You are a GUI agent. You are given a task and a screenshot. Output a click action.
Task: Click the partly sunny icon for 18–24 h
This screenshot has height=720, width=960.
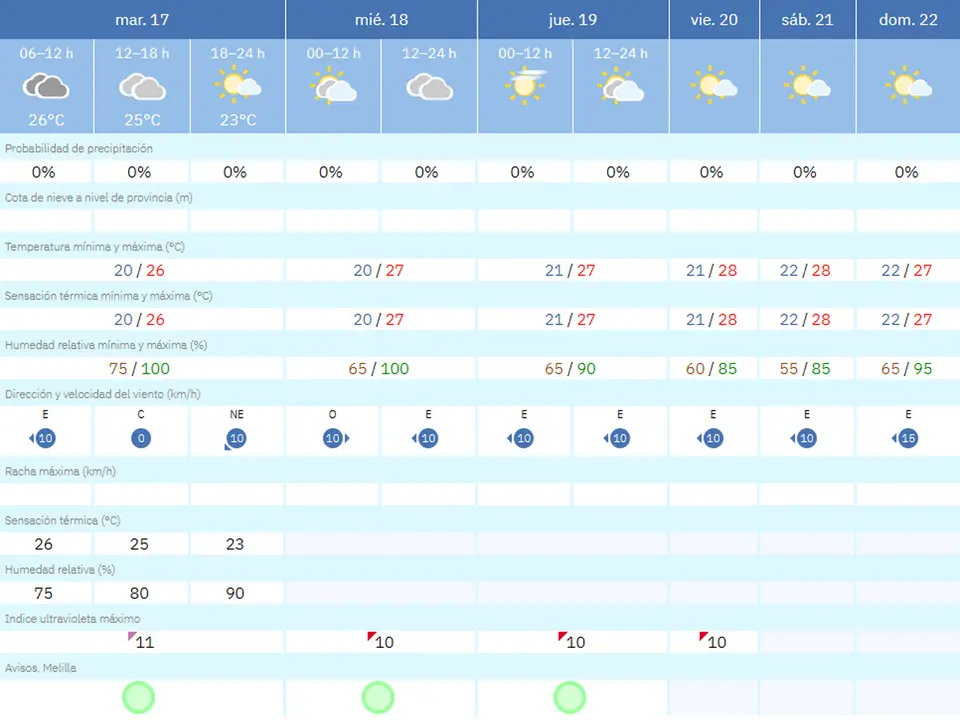point(238,84)
